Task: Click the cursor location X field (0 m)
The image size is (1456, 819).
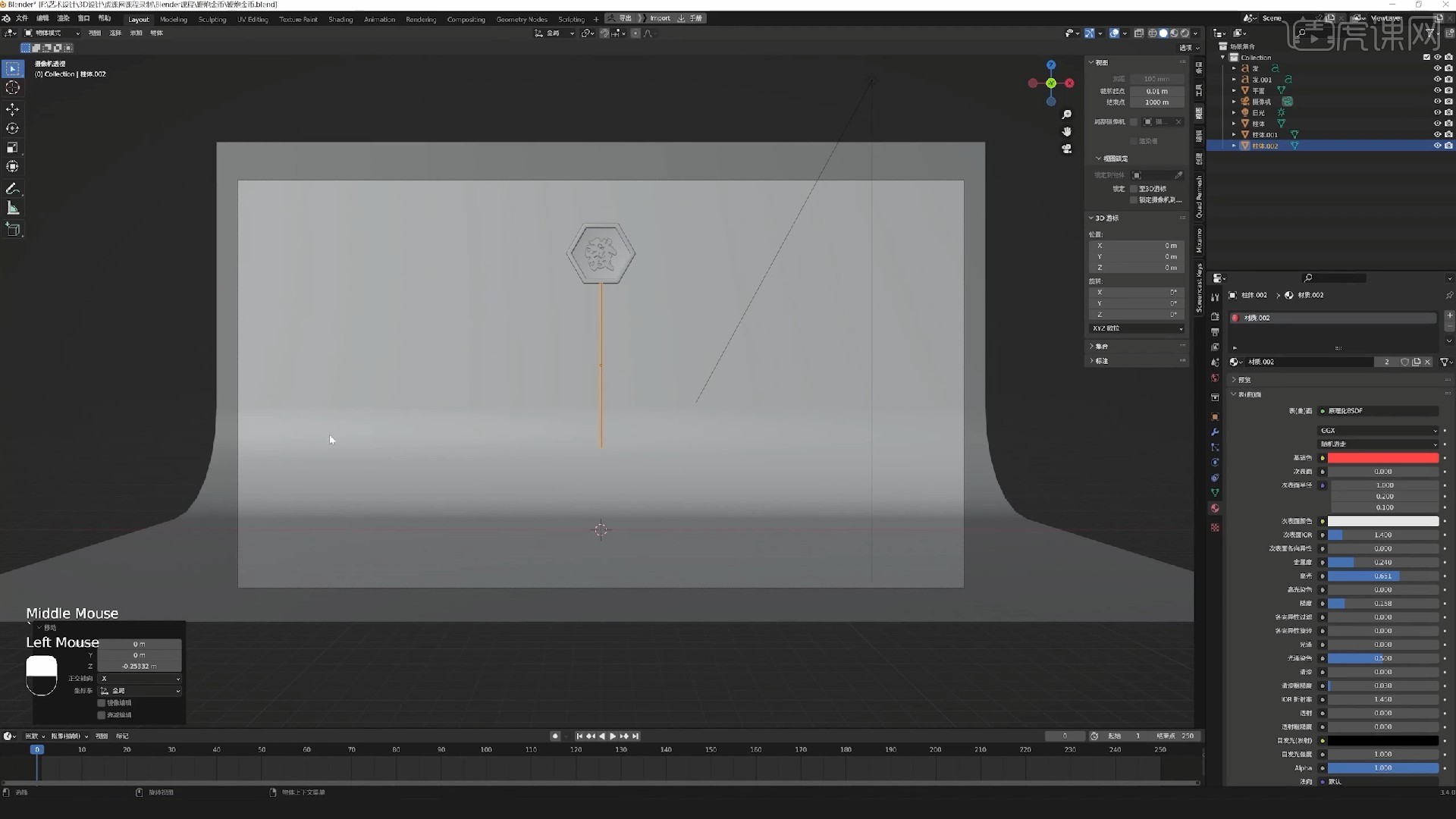Action: [1137, 246]
